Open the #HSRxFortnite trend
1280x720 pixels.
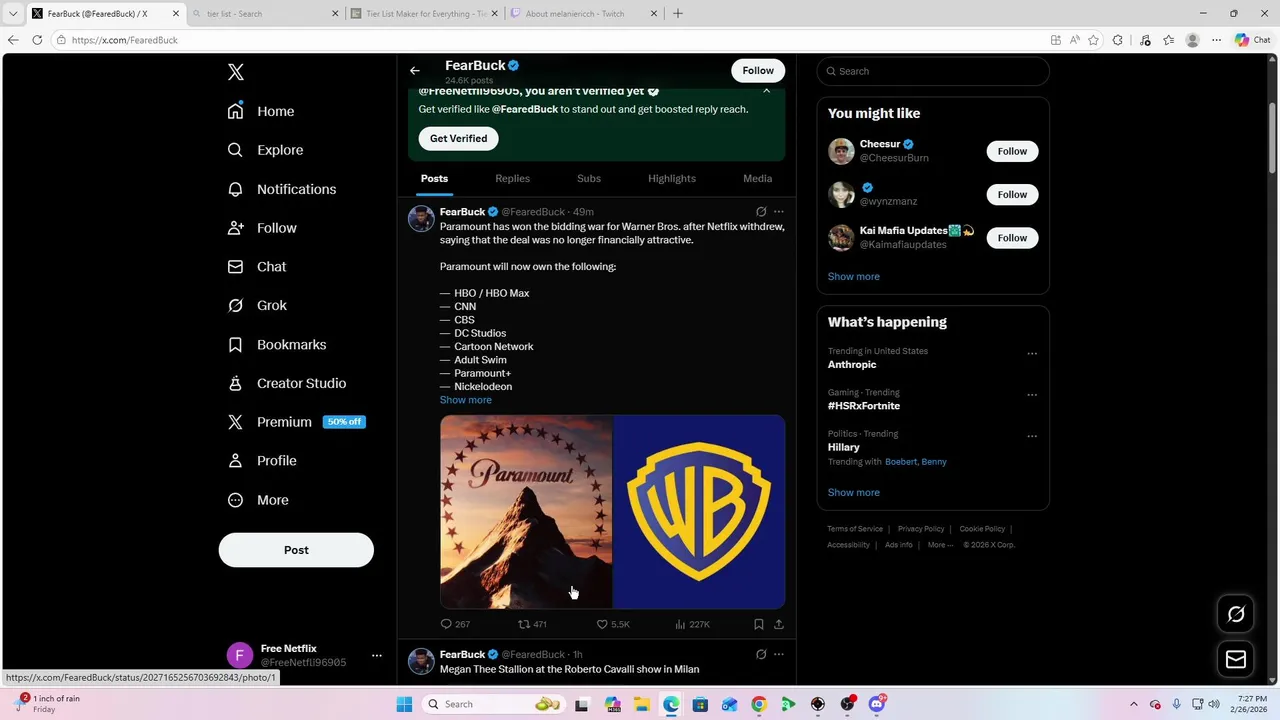[x=864, y=406]
